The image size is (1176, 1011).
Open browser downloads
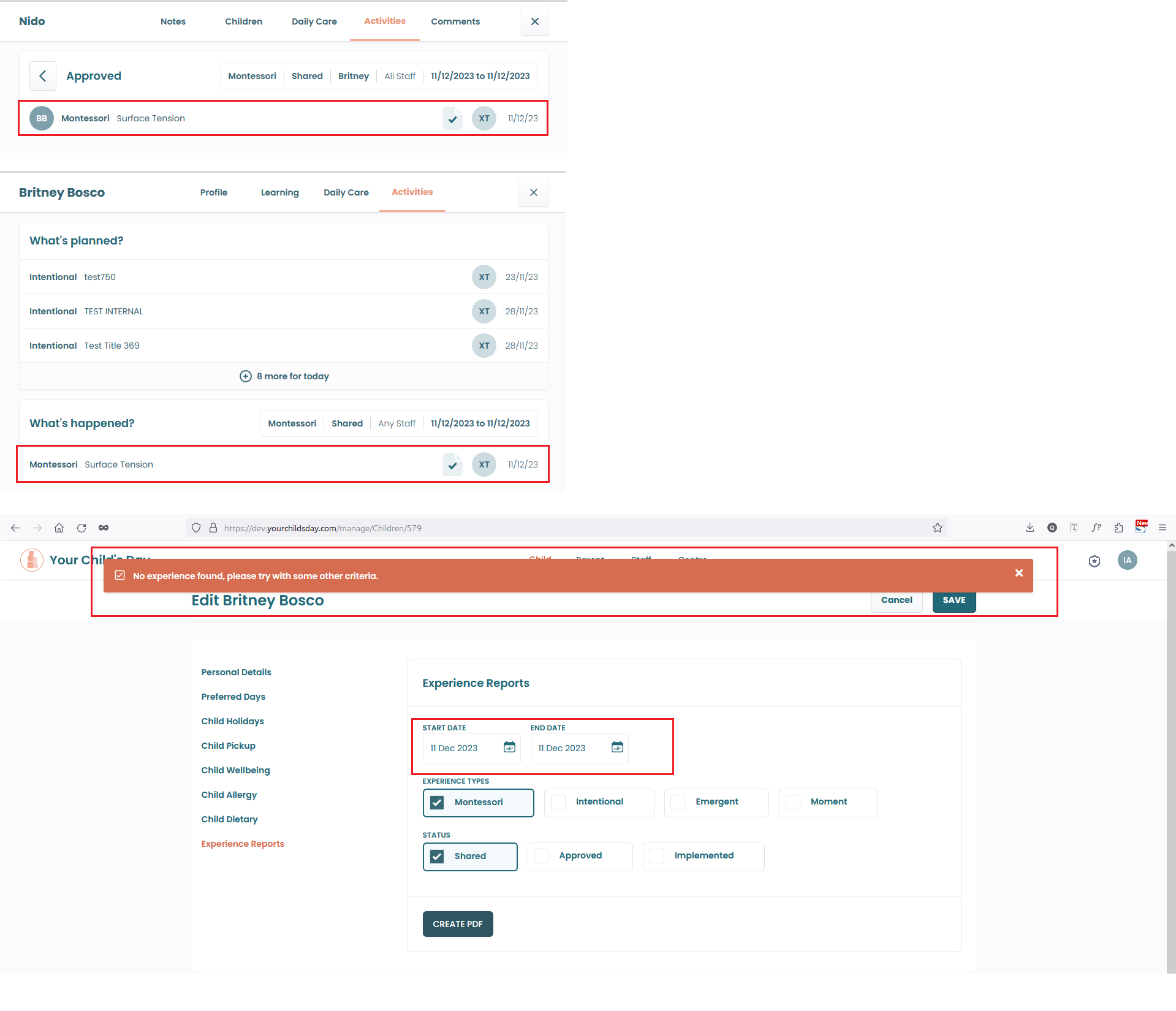point(1030,528)
